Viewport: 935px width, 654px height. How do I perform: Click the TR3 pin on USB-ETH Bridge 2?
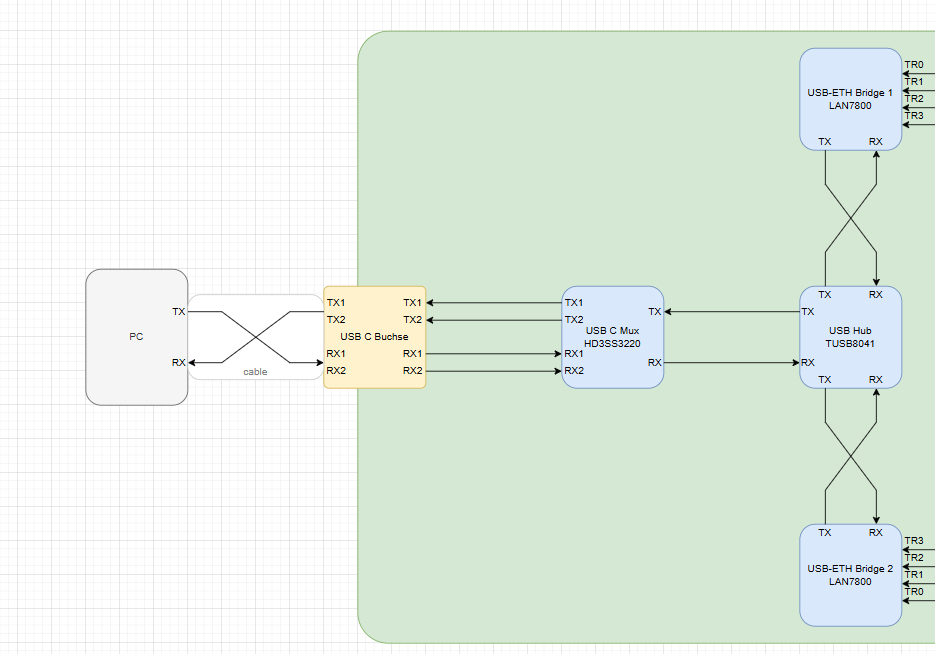coord(913,540)
